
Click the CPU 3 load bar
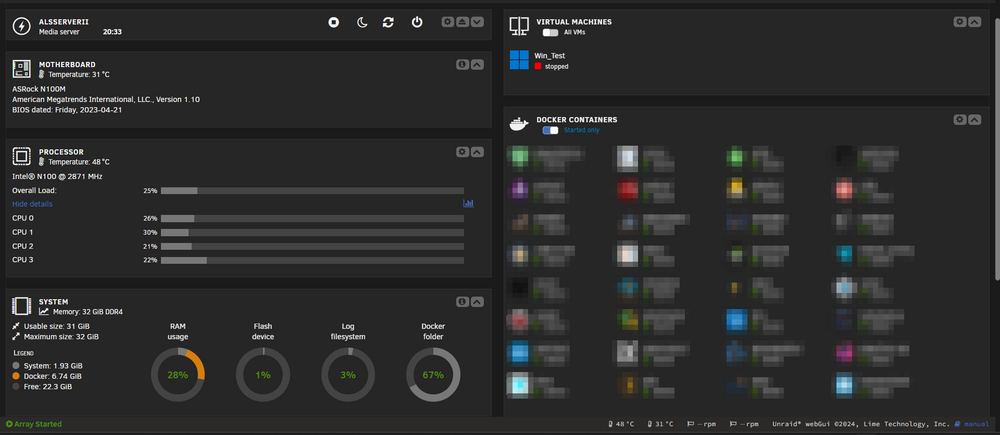[x=312, y=260]
